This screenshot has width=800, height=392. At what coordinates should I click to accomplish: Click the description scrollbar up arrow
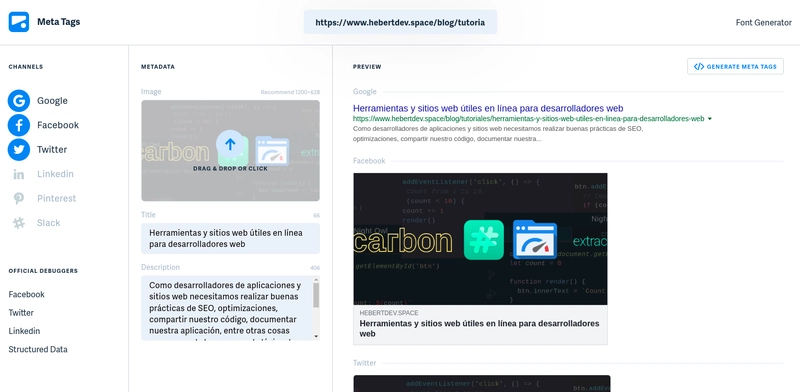[x=316, y=279]
